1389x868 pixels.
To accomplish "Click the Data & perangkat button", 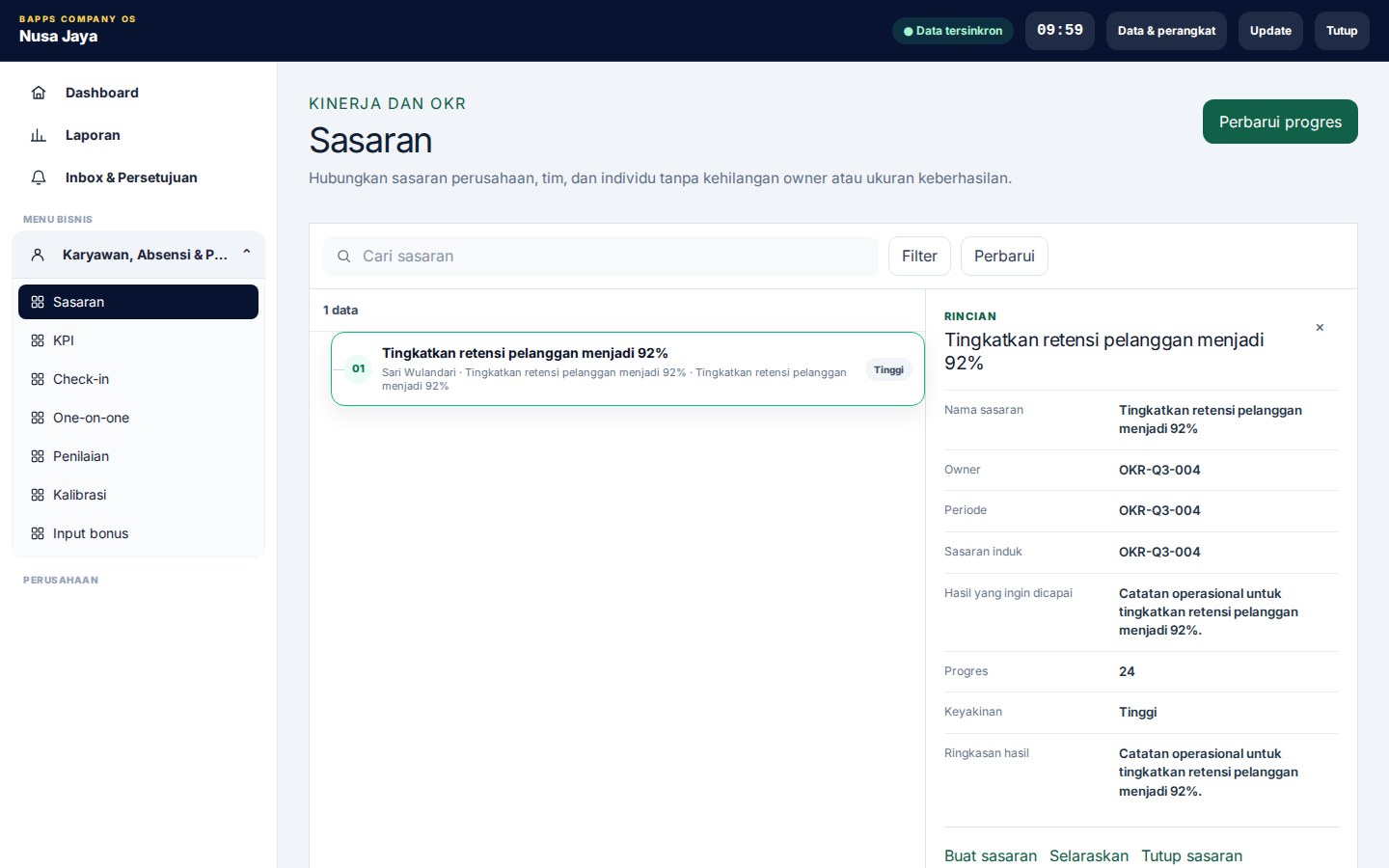I will [x=1166, y=31].
